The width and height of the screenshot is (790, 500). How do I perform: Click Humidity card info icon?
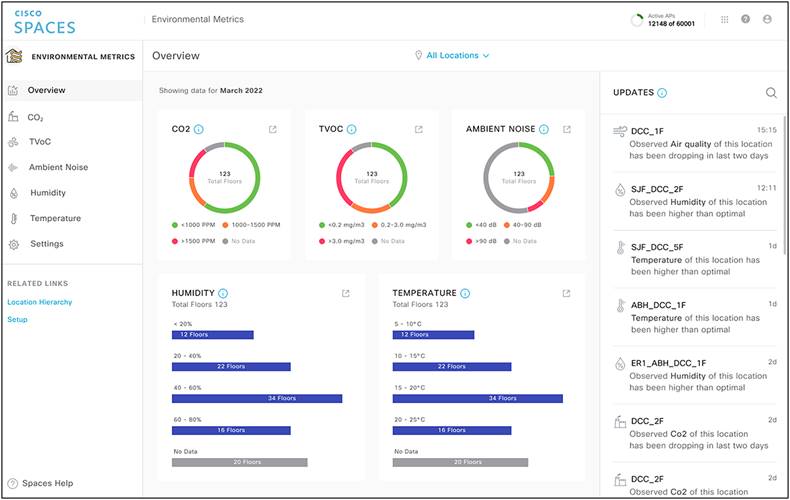[x=223, y=293]
